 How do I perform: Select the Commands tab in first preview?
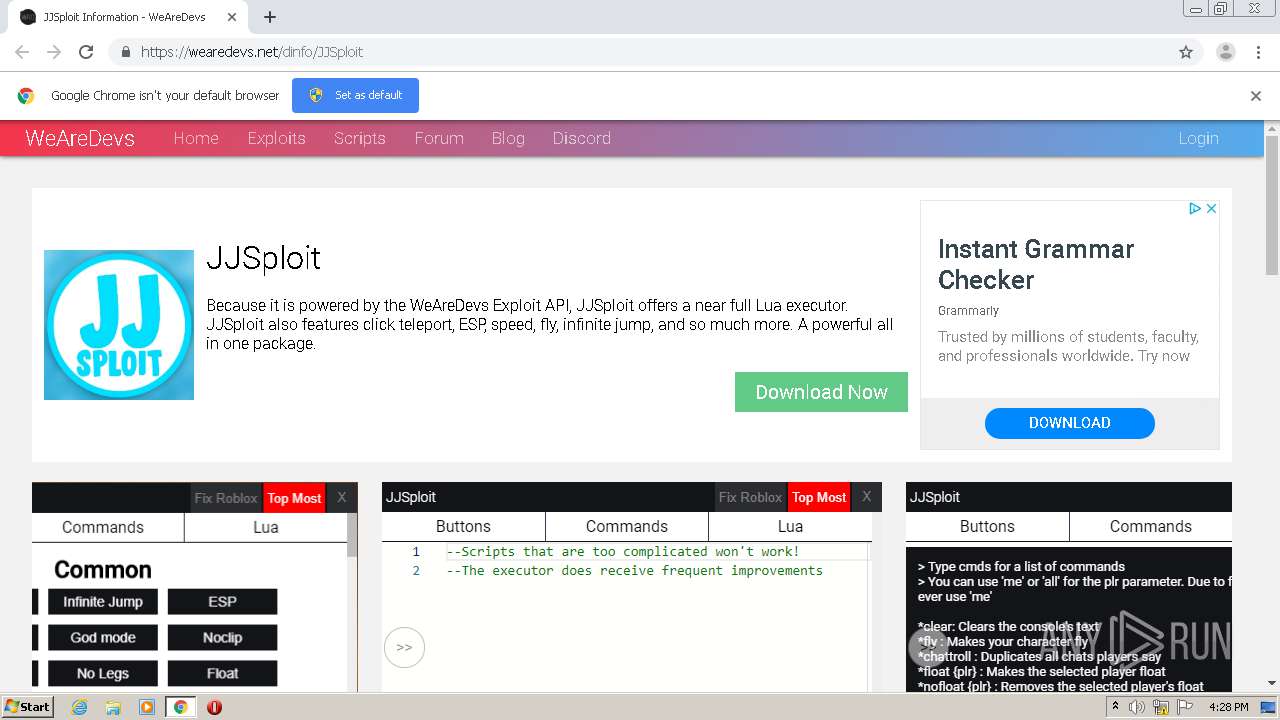[x=103, y=527]
